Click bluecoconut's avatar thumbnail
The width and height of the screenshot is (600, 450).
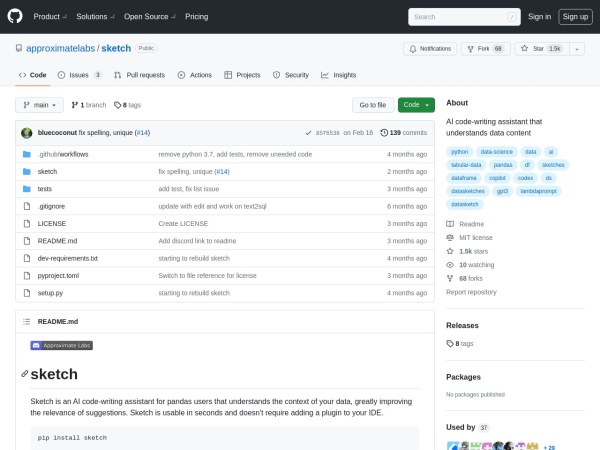pyautogui.click(x=26, y=132)
